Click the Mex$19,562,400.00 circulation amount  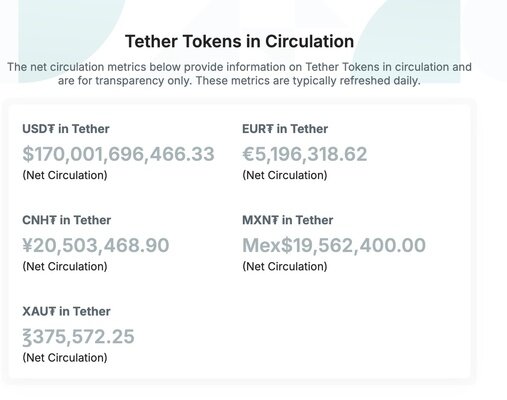[334, 246]
